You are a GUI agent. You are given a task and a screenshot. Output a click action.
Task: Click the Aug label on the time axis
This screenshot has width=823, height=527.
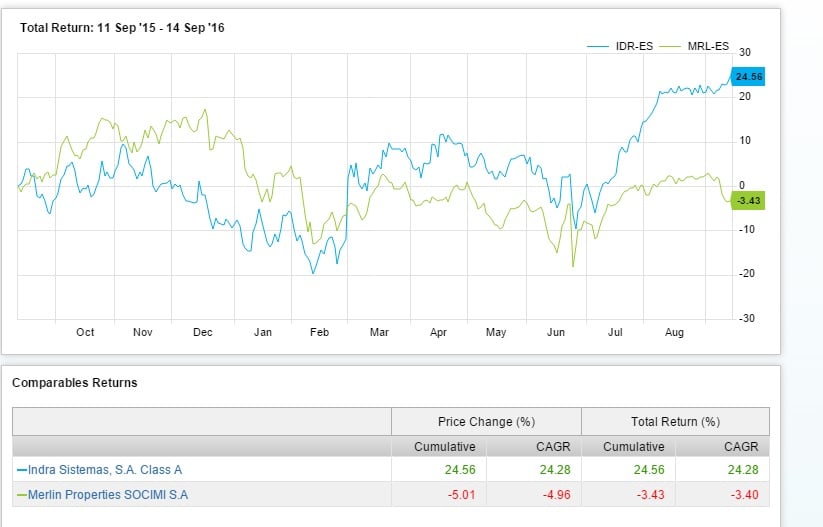click(x=674, y=332)
